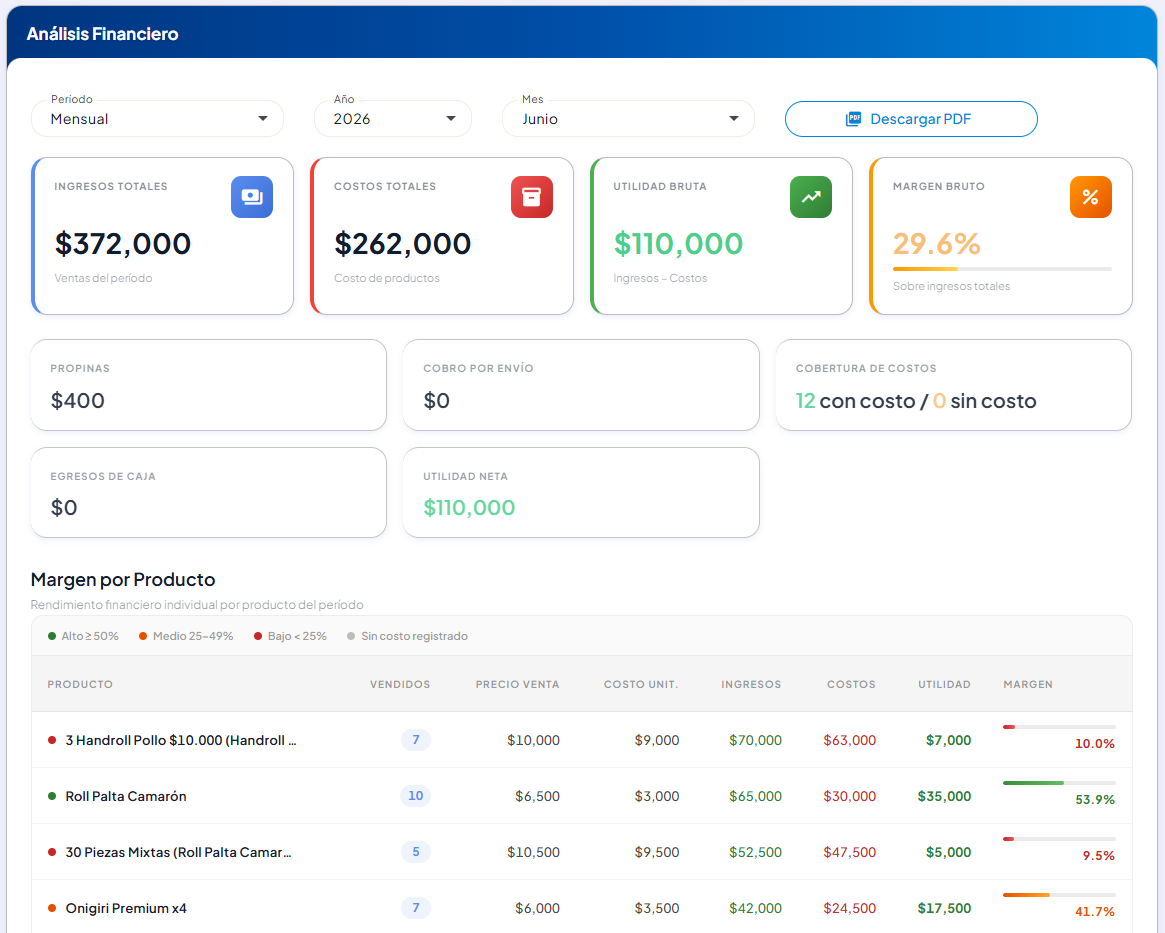
Task: Download the report with Descargar PDF
Action: click(911, 119)
